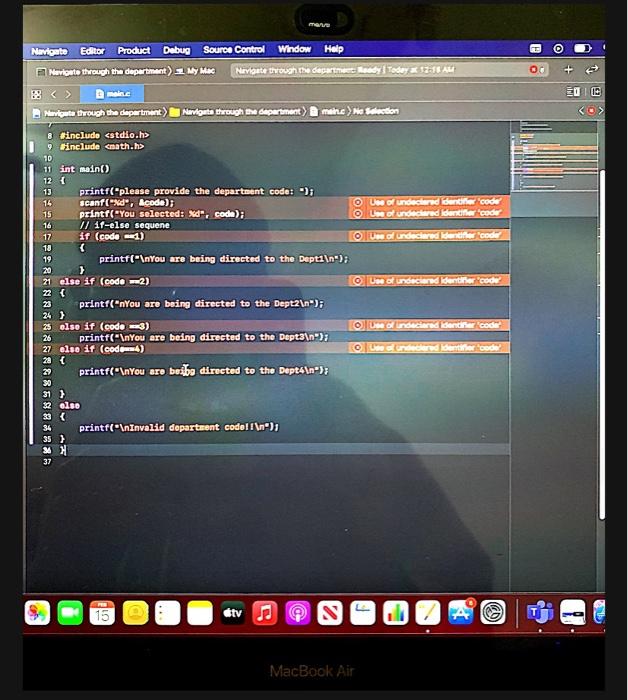Open 'No Selection' symbol menu in jump bar
This screenshot has height=700, width=628.
coord(375,111)
